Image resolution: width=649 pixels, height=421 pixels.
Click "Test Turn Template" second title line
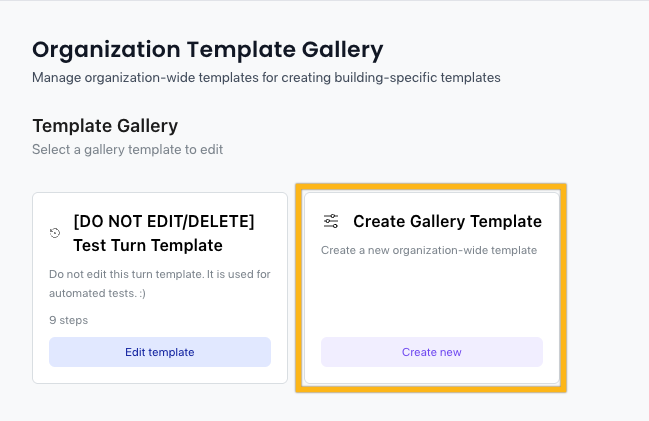coord(148,245)
